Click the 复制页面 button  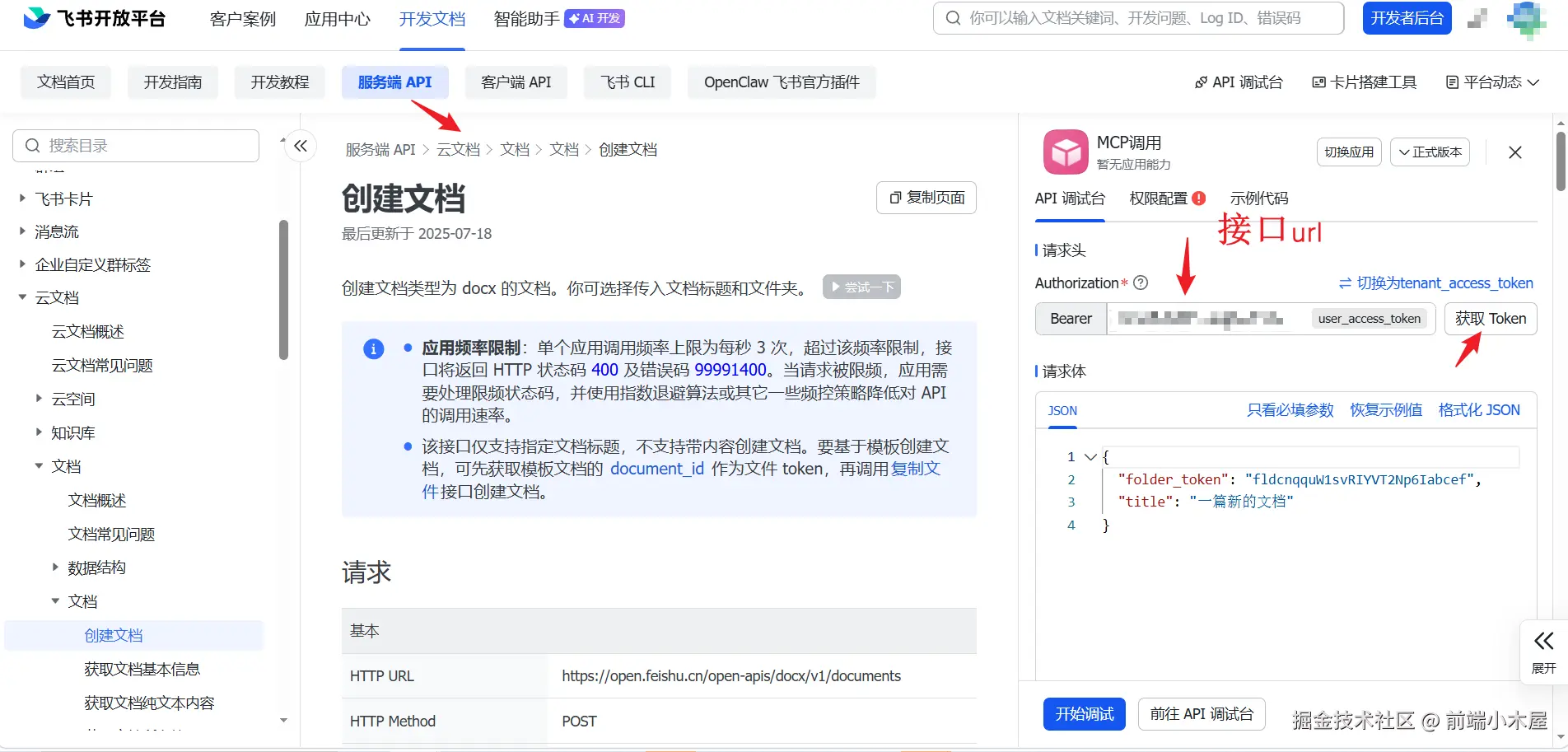coord(926,198)
